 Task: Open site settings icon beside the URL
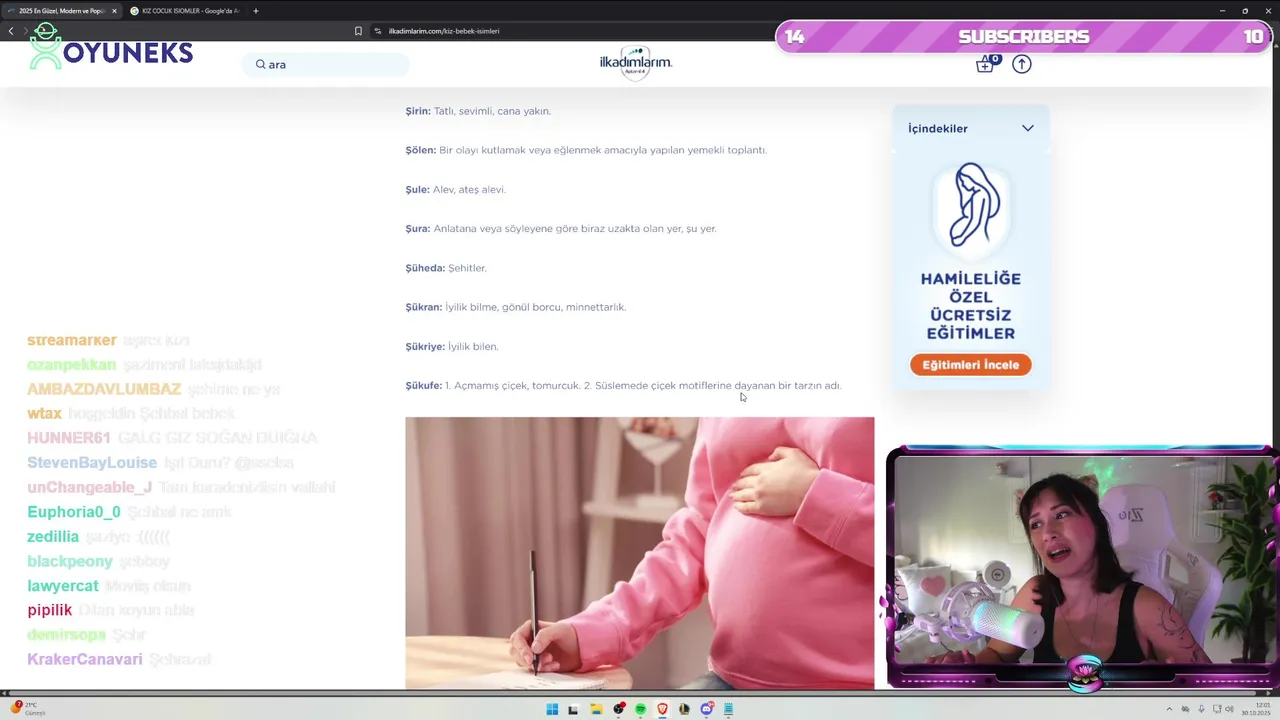[378, 31]
